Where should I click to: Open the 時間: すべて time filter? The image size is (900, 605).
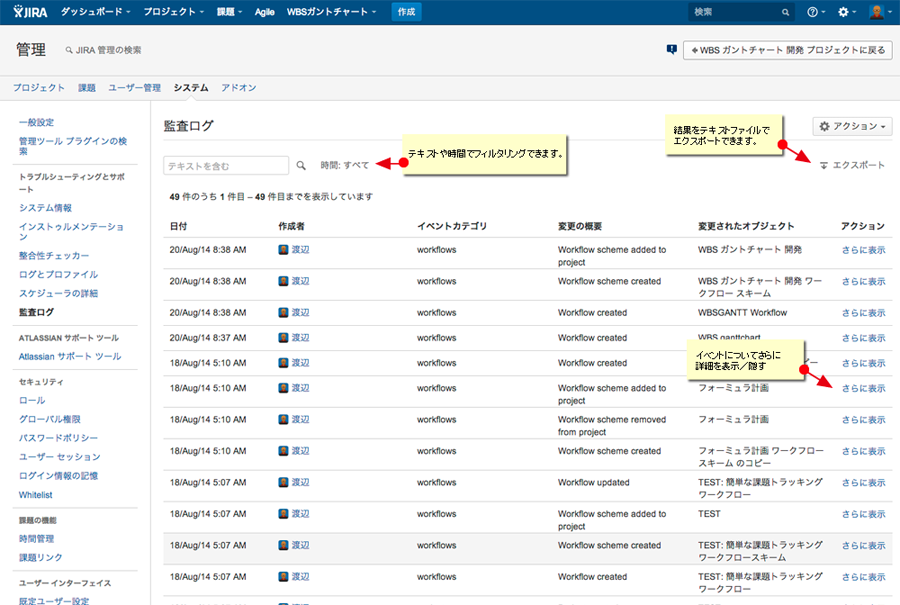point(344,165)
